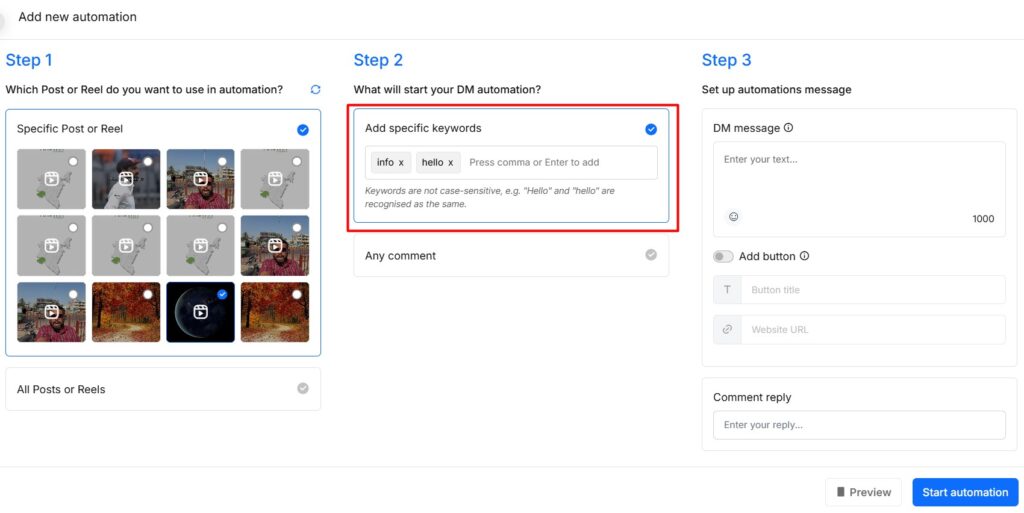Focus the Website URL field
Viewport: 1024px width, 513px height.
872,330
